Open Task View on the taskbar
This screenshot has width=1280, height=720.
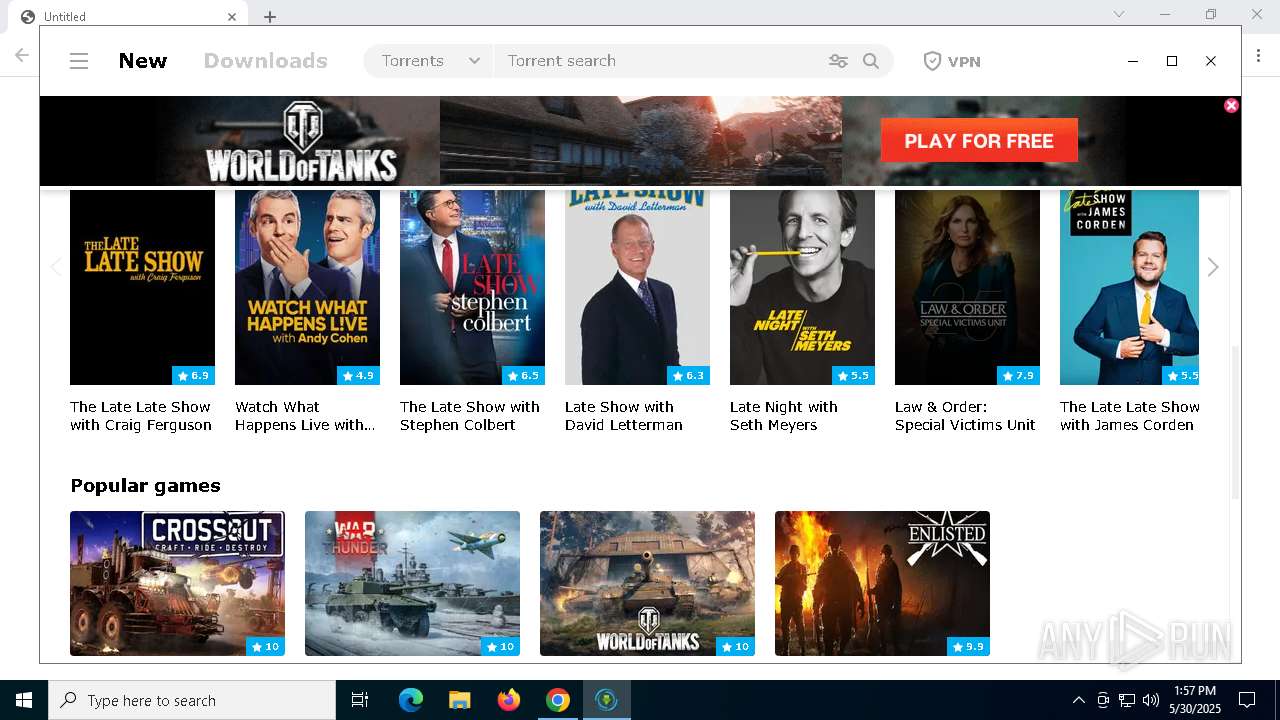tap(360, 700)
